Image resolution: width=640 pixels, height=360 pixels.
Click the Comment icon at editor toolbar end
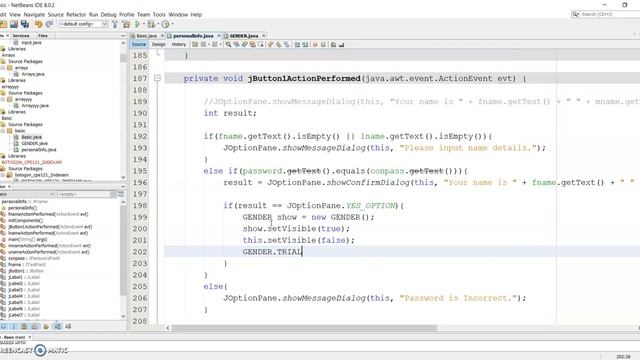(x=333, y=44)
